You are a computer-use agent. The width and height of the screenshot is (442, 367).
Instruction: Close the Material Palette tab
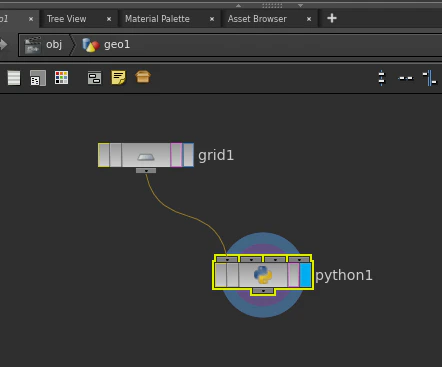[212, 19]
